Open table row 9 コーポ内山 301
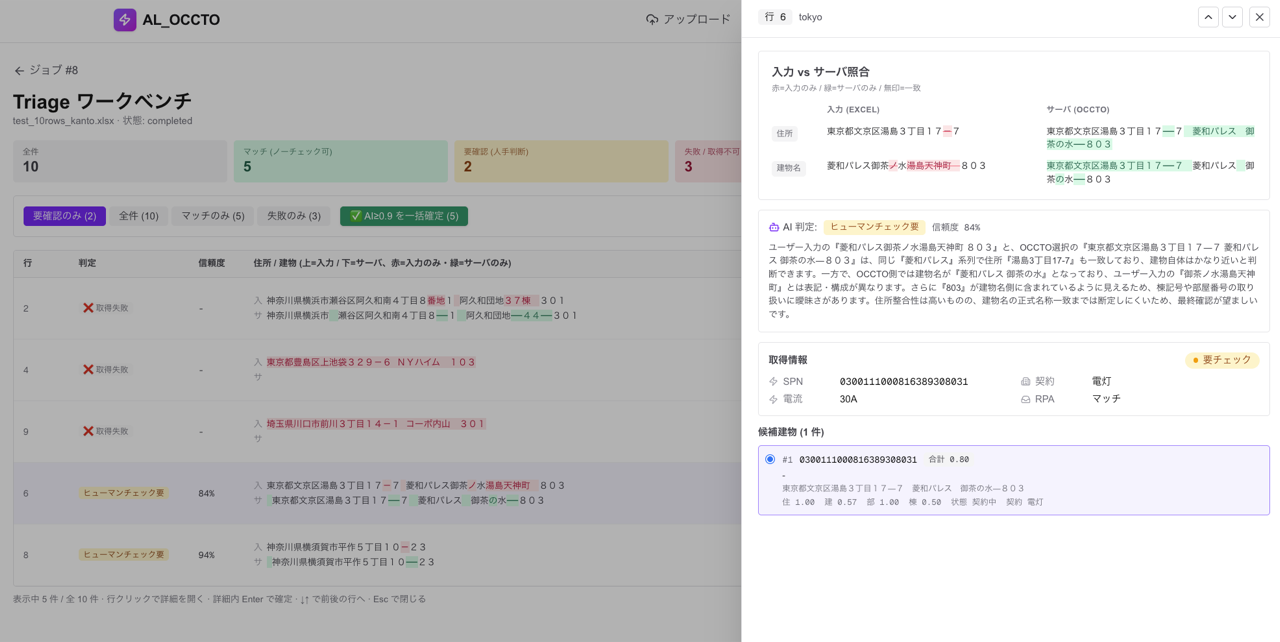 coord(377,431)
